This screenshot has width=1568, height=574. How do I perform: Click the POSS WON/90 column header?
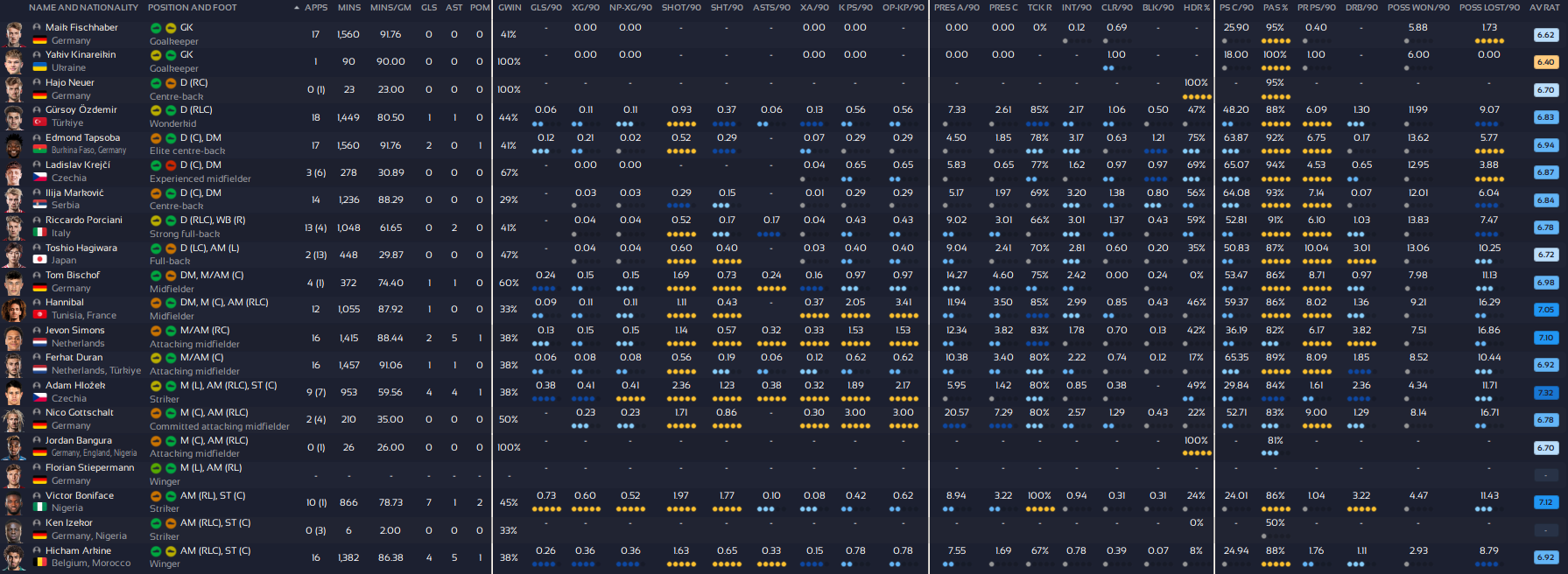(1418, 8)
